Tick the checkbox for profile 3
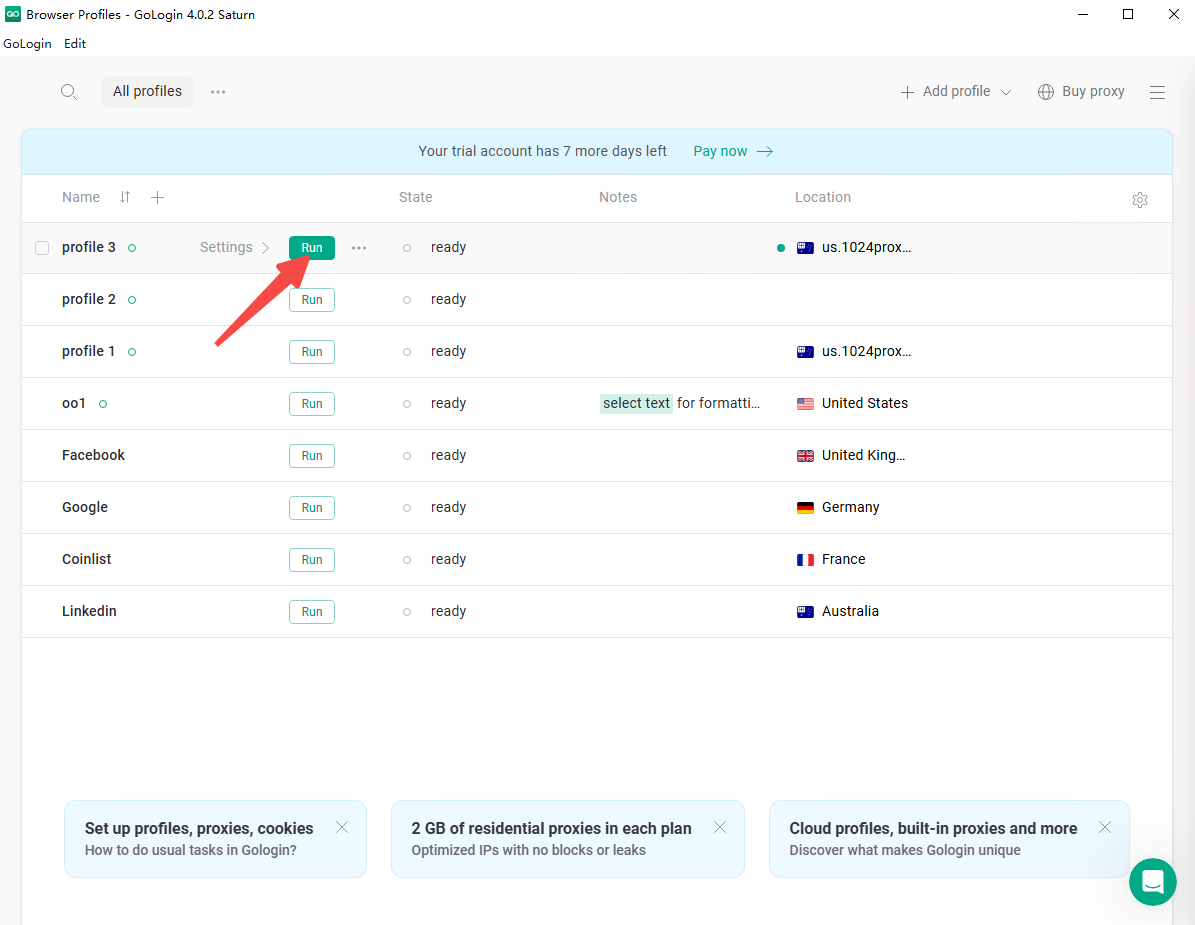Screen dimensions: 1195x925 [x=42, y=248]
